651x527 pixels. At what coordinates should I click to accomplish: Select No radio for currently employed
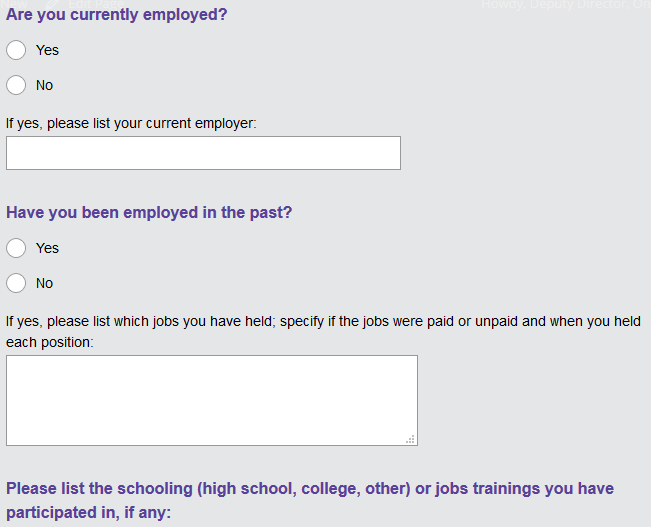pos(16,85)
